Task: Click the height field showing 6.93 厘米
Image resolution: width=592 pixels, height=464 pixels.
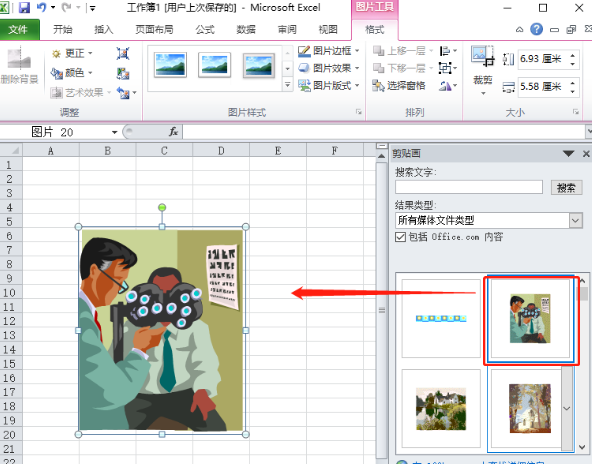Action: (542, 59)
